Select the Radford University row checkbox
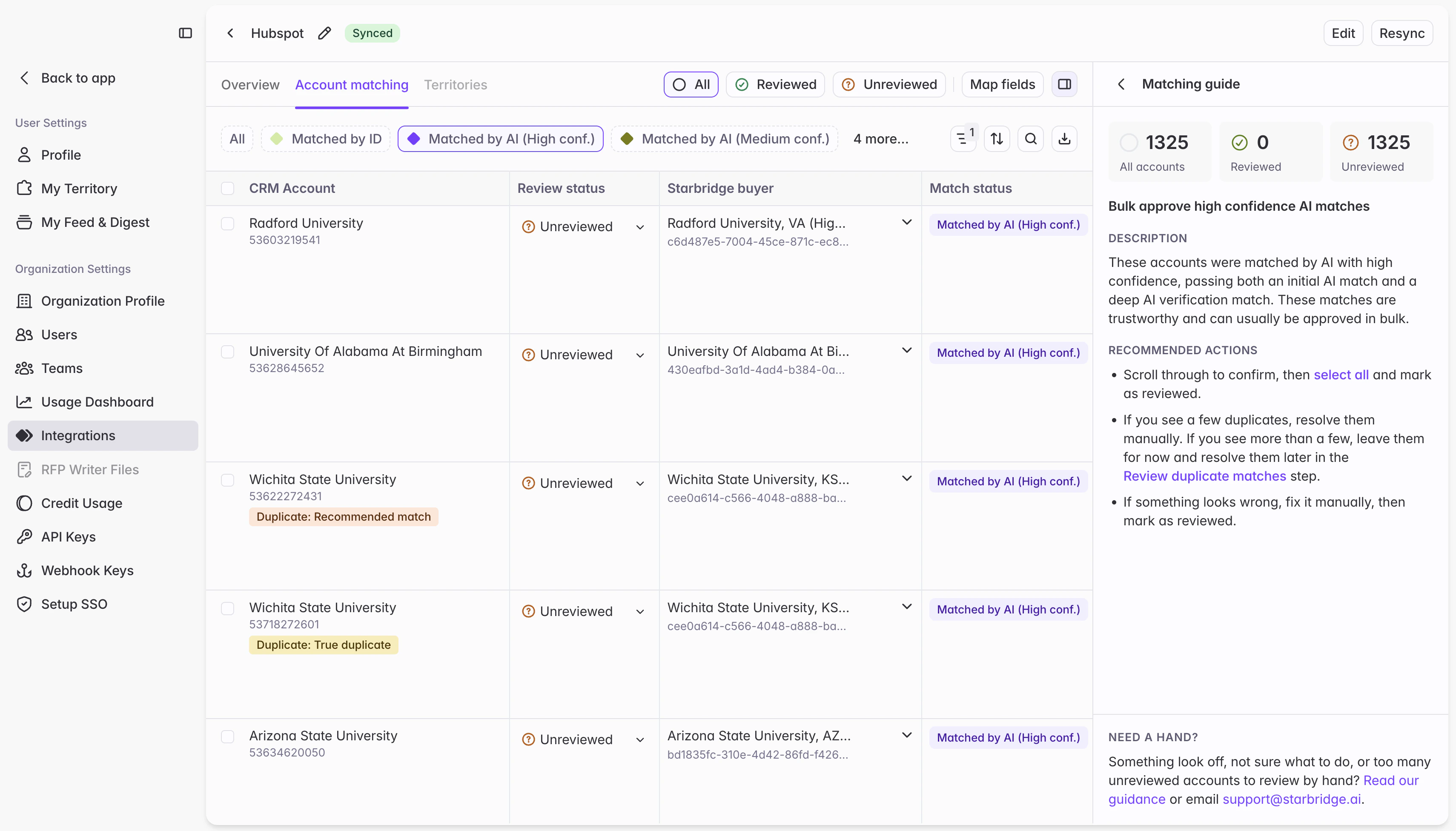 [228, 224]
